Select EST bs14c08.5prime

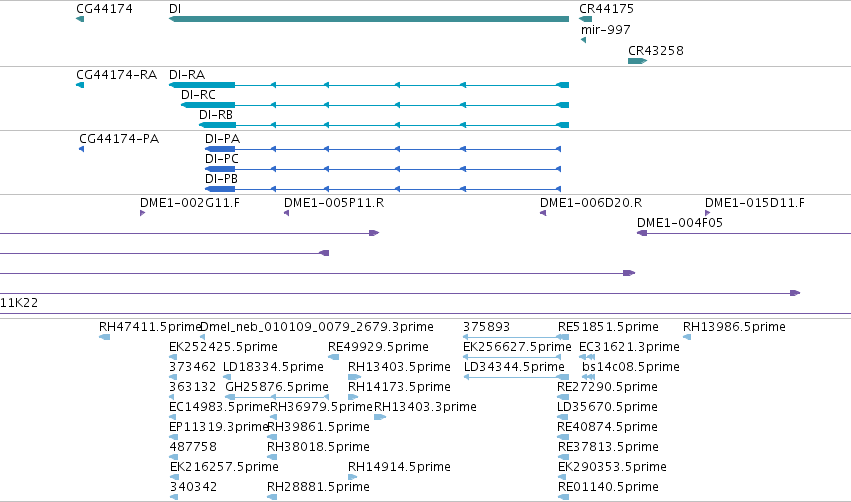[x=631, y=367]
